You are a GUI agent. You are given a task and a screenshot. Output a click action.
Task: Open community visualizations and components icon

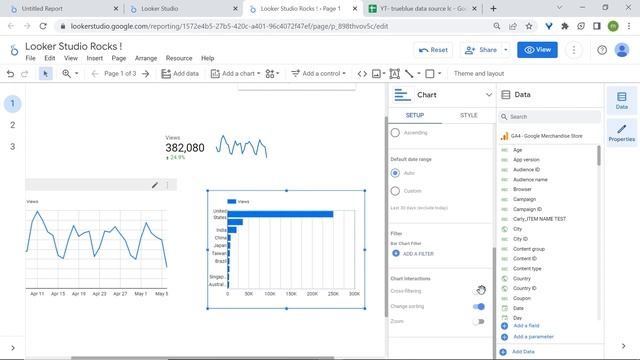pos(270,74)
